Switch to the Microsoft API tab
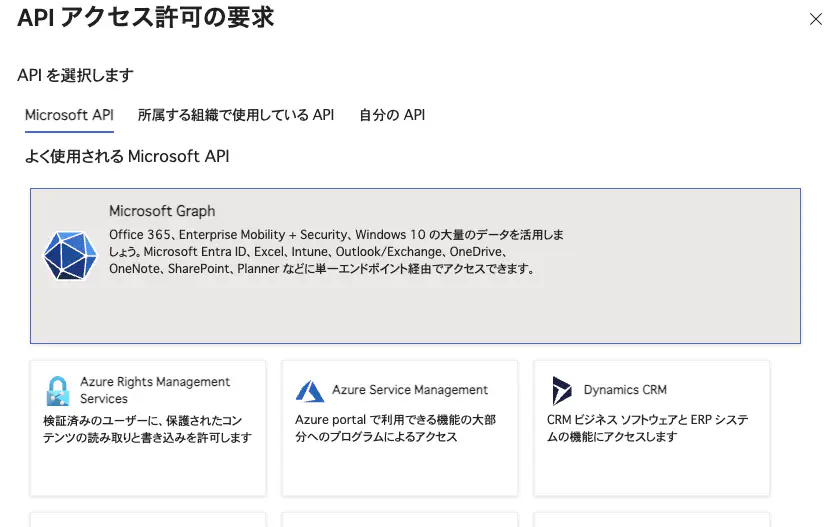 click(70, 115)
